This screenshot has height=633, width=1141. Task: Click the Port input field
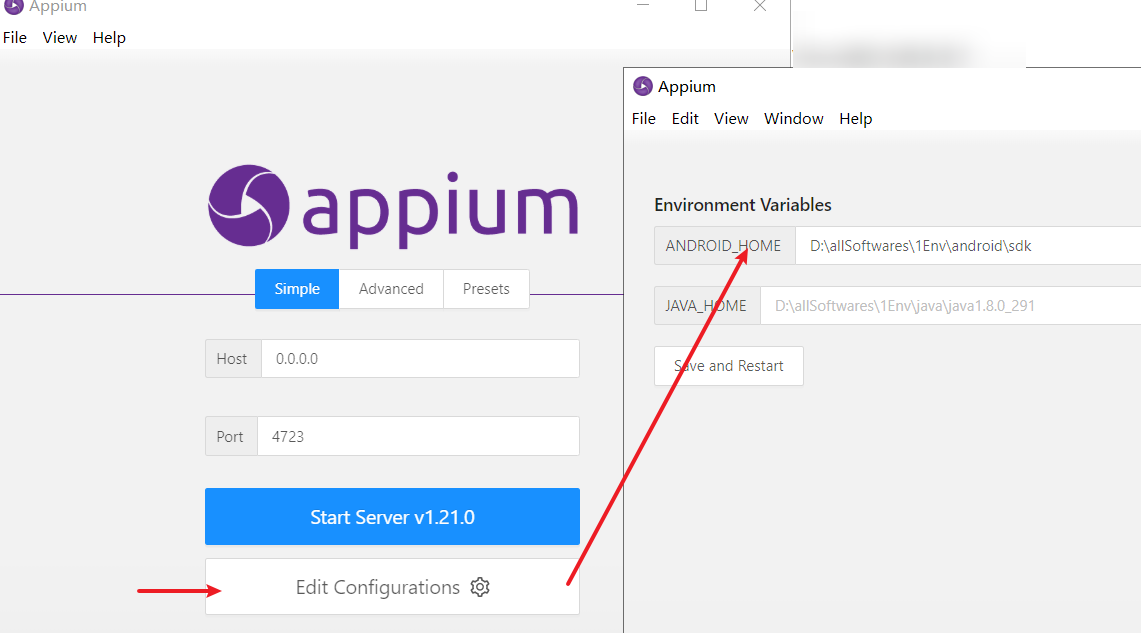pyautogui.click(x=418, y=437)
